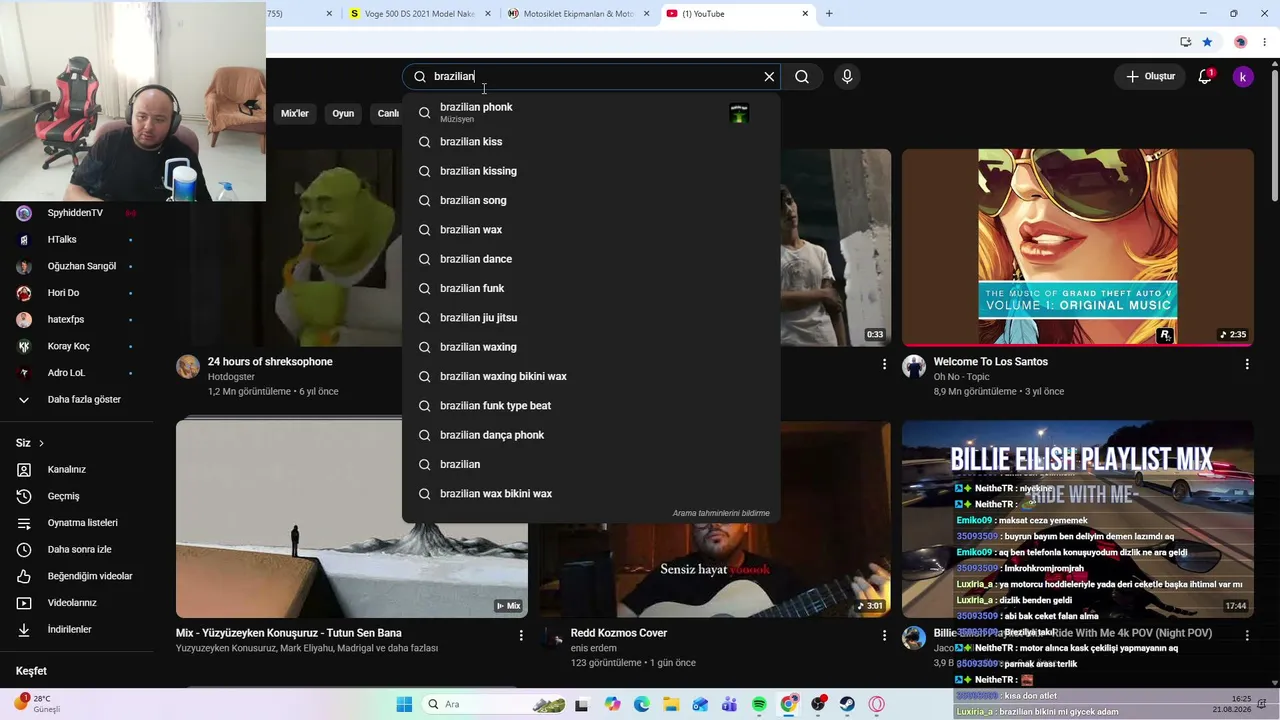Open Spotify from the taskbar
The image size is (1280, 720).
[759, 704]
